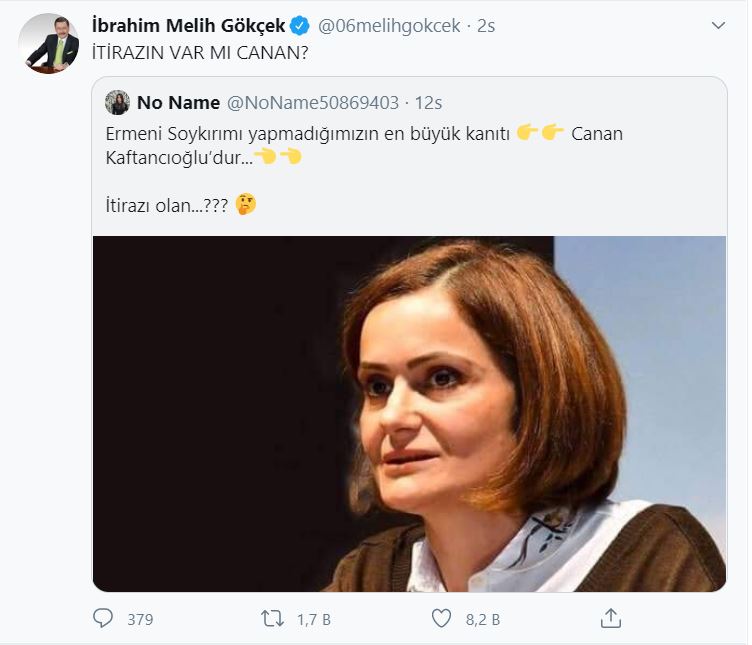
Task: Click the 1,7 B retweet count
Action: coord(313,620)
